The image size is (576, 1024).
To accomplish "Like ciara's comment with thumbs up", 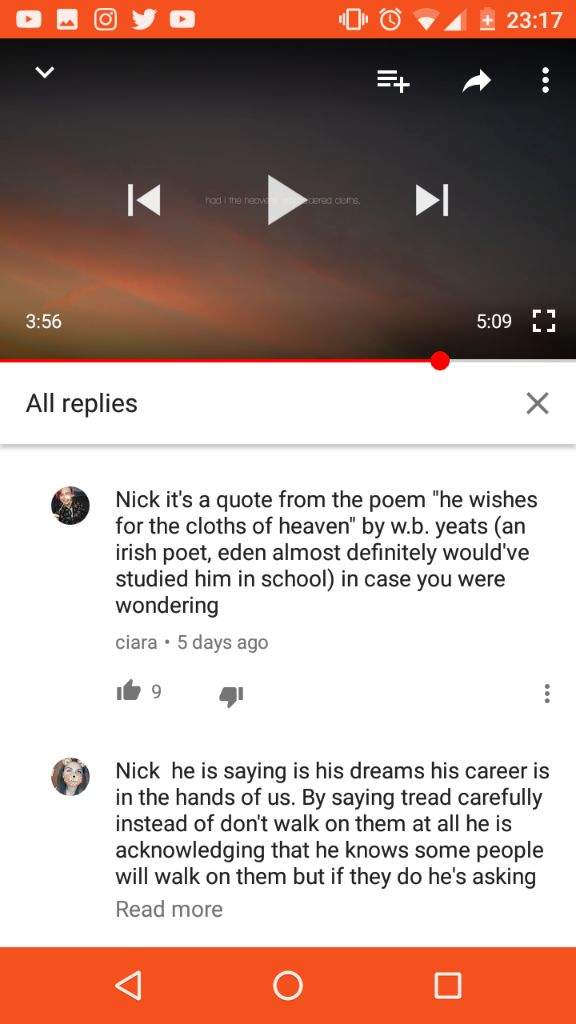I will 129,691.
